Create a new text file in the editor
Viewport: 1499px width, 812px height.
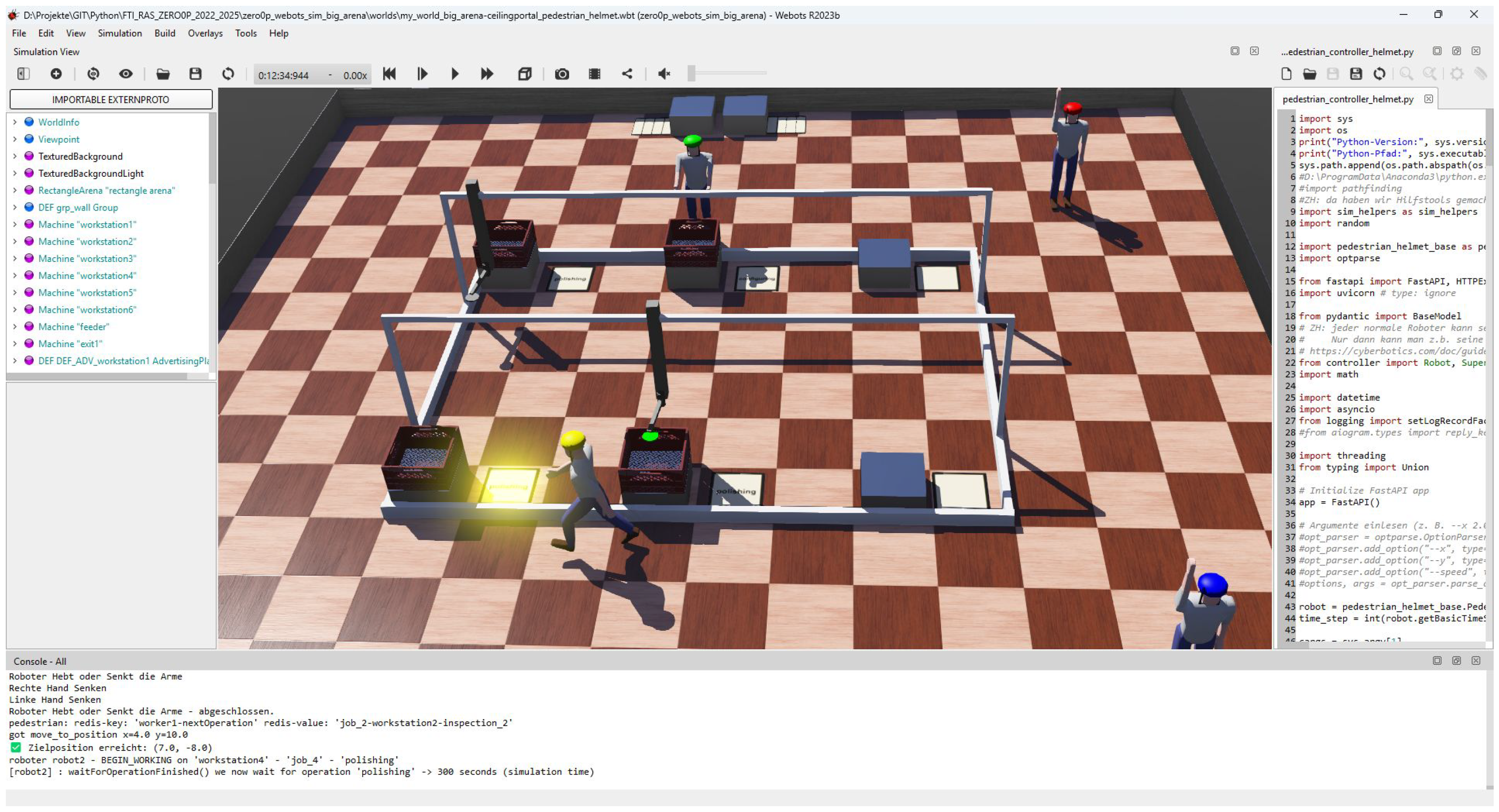tap(1286, 74)
